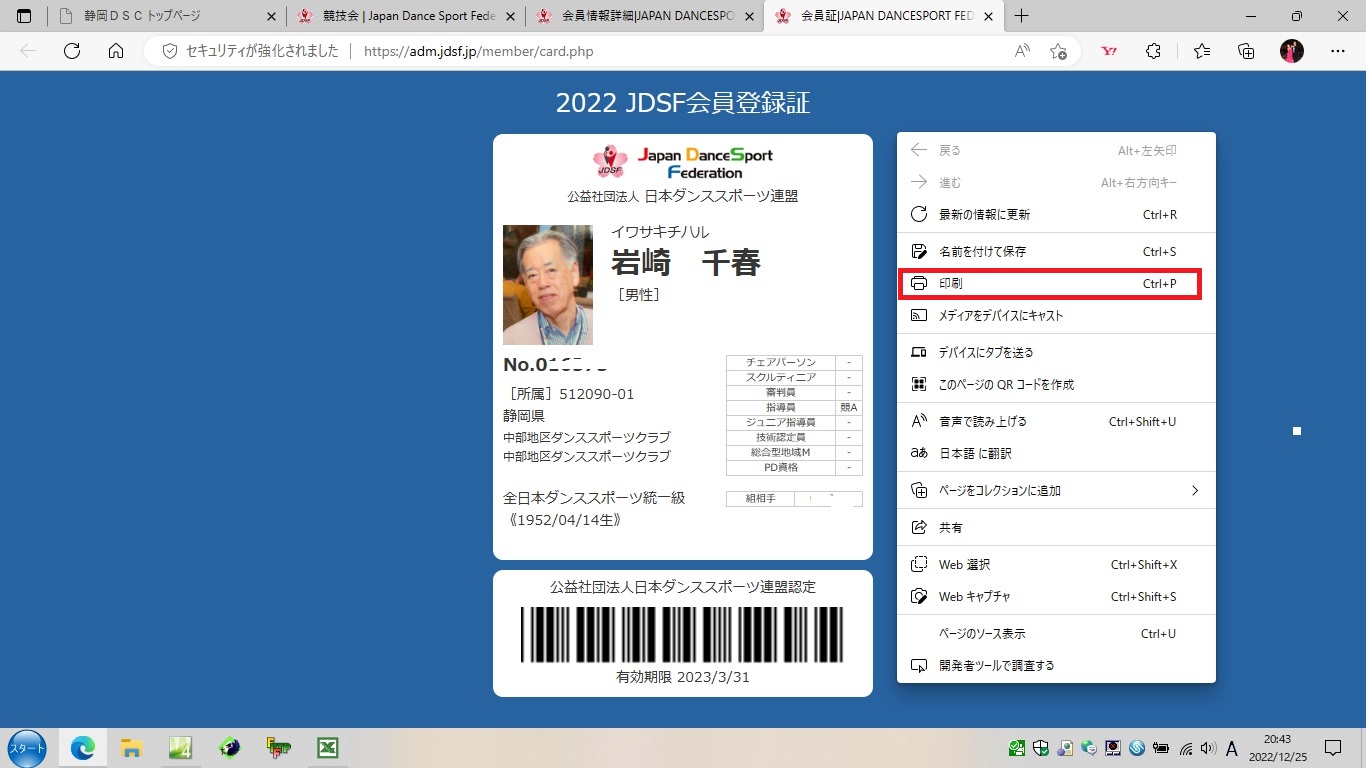Image resolution: width=1366 pixels, height=768 pixels.
Task: Click the disabled back arrow in toolbar
Action: pos(28,51)
